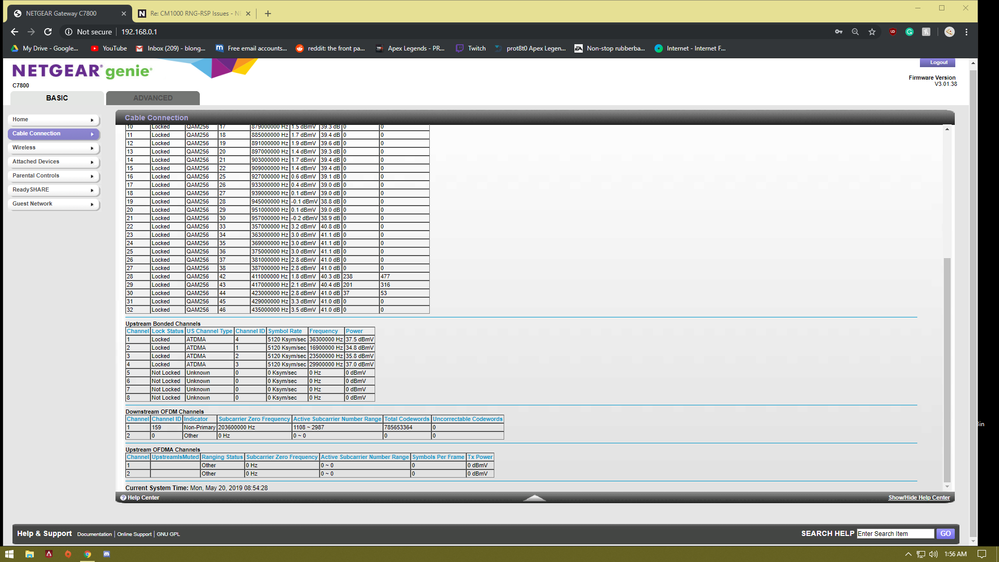The image size is (999, 562).
Task: Click the Downstream OFDM Channels heading
Action: pyautogui.click(x=164, y=412)
